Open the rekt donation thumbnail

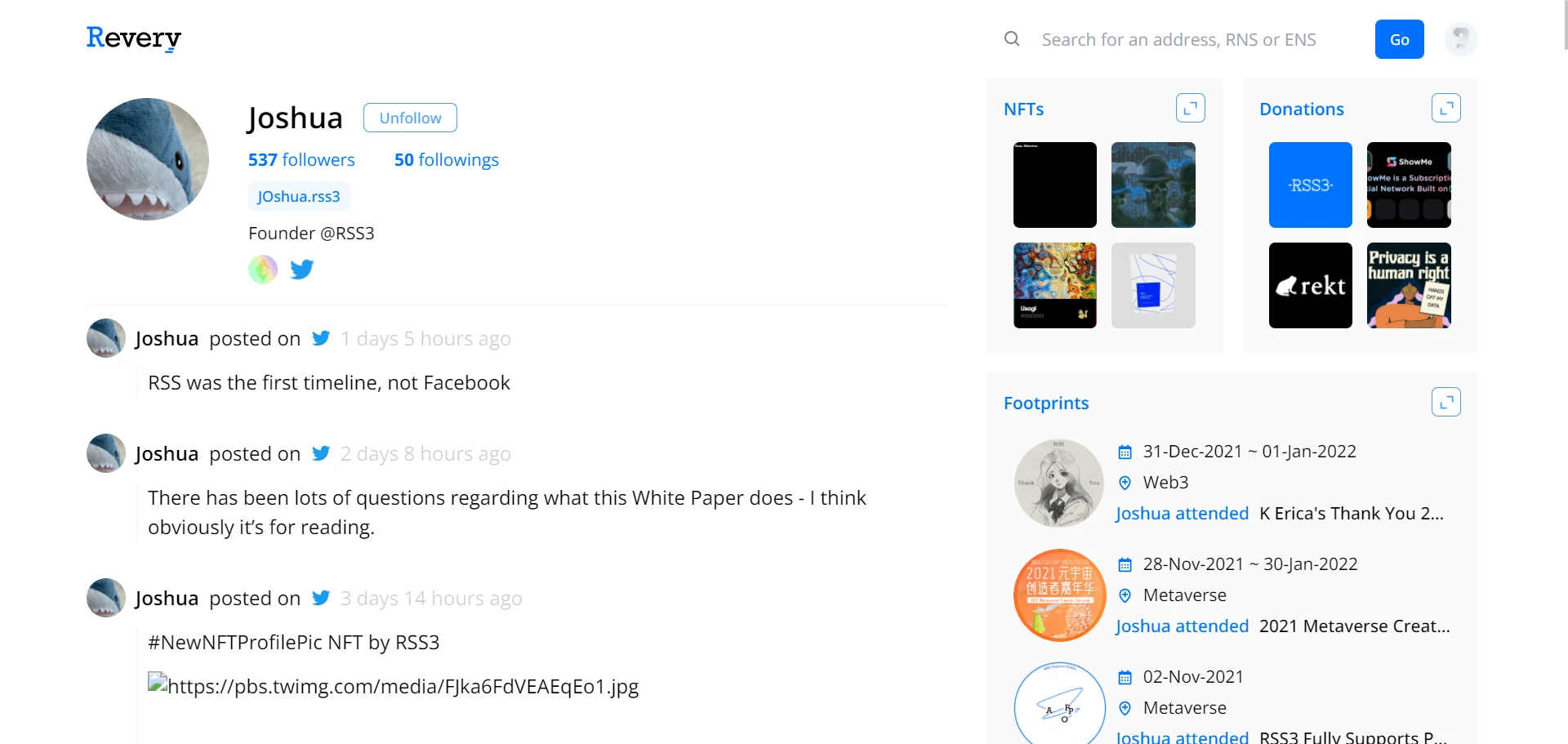(1310, 286)
